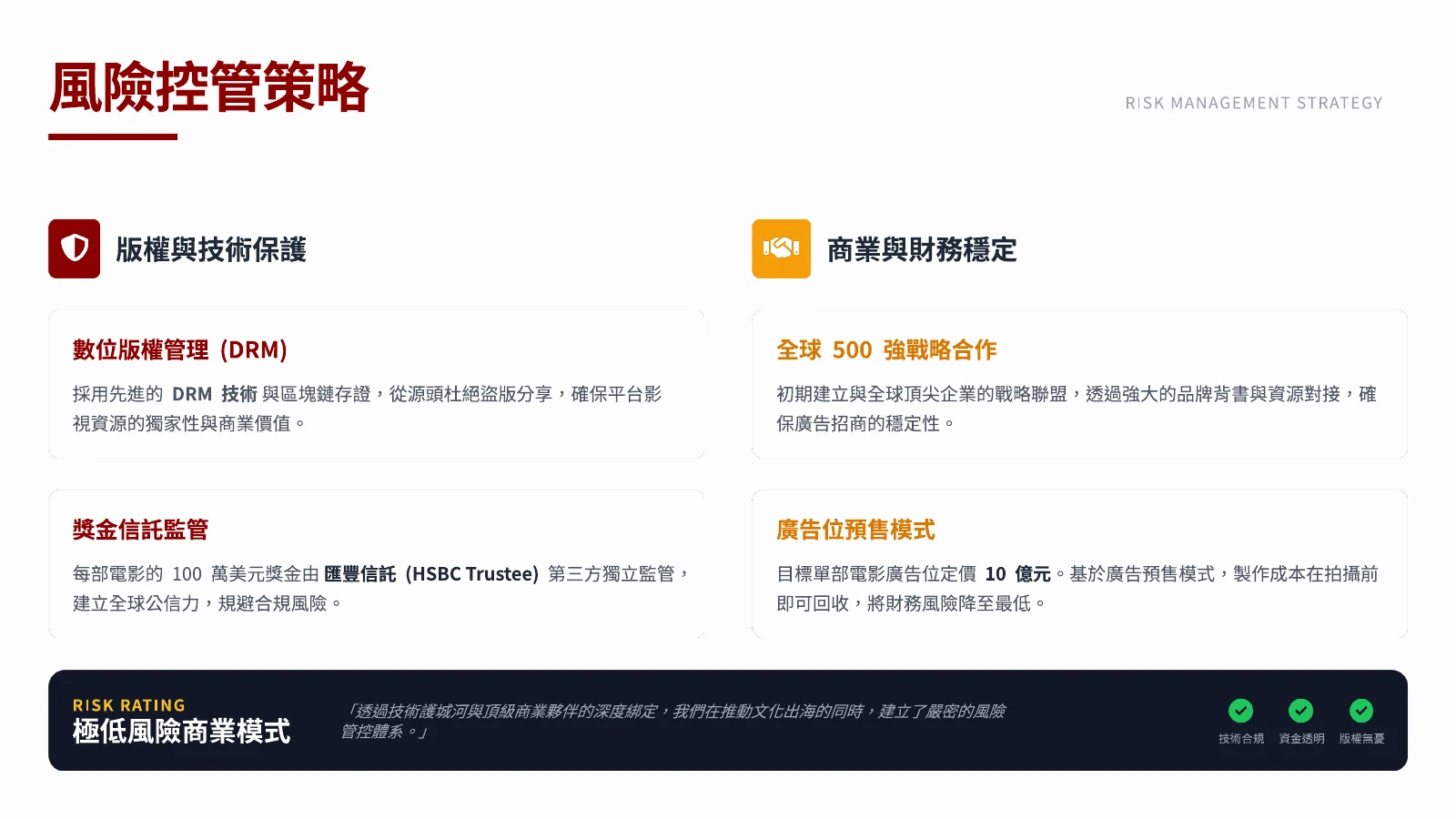This screenshot has height=819, width=1456.
Task: Click the RISK MANAGEMENT STRATEGY subtitle
Action: 1254,103
